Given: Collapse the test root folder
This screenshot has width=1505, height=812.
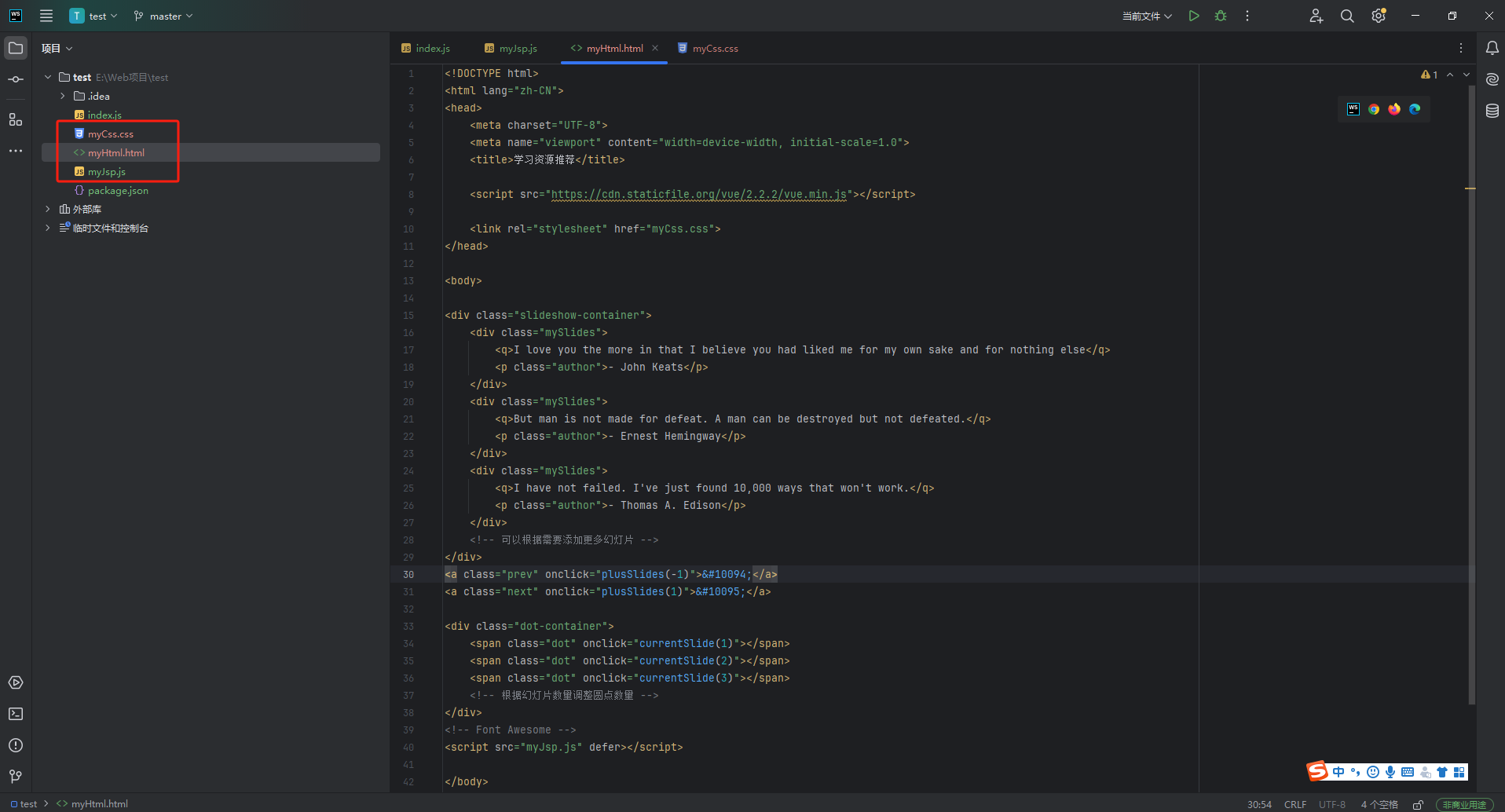Looking at the screenshot, I should 48,77.
